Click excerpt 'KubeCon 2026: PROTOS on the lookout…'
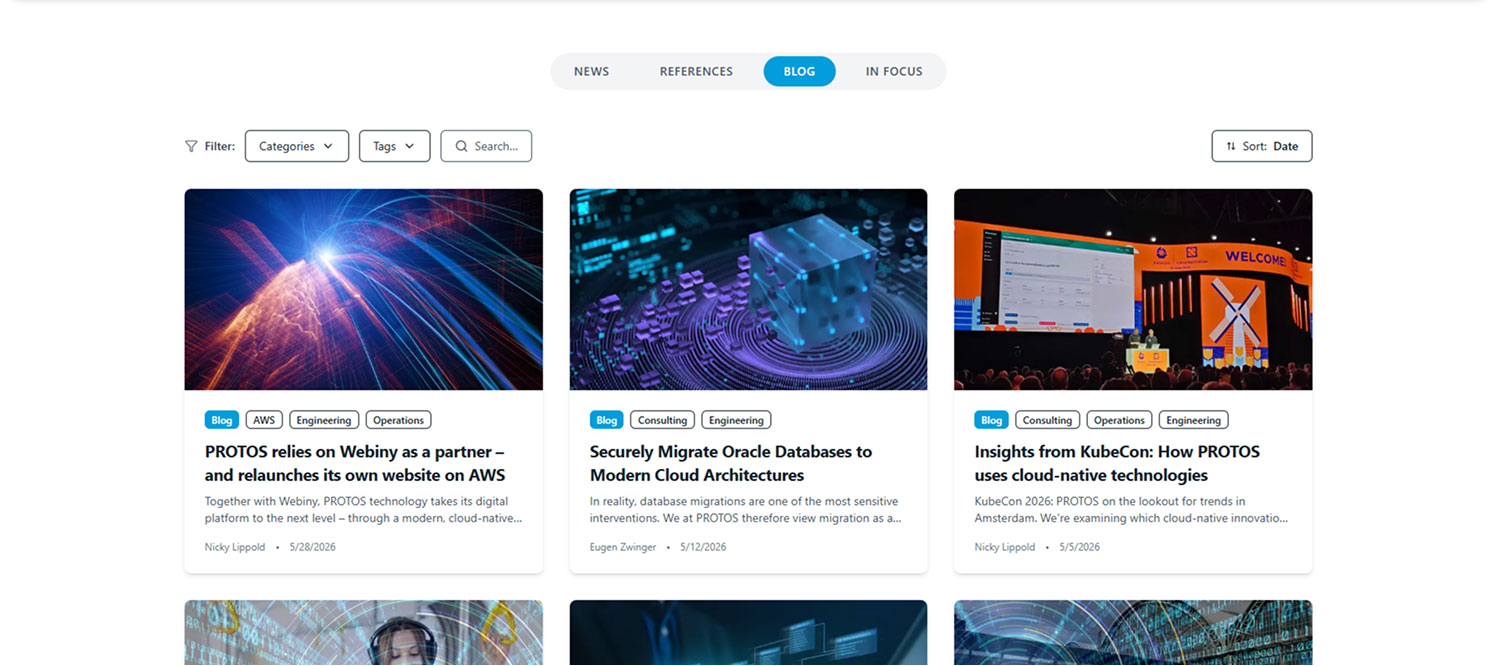Image resolution: width=1499 pixels, height=666 pixels. (x=1131, y=510)
